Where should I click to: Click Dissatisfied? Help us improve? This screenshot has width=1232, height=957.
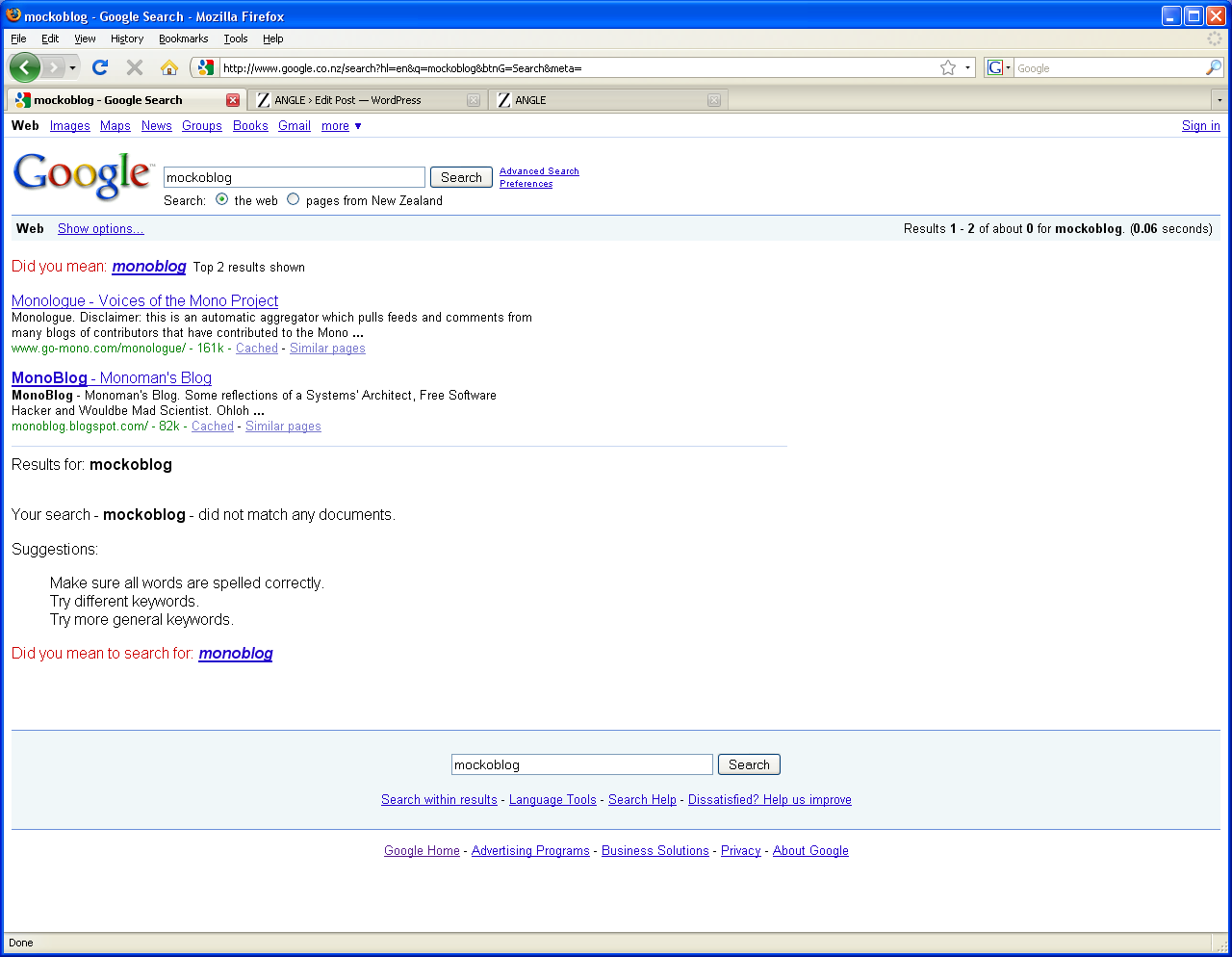pos(770,800)
